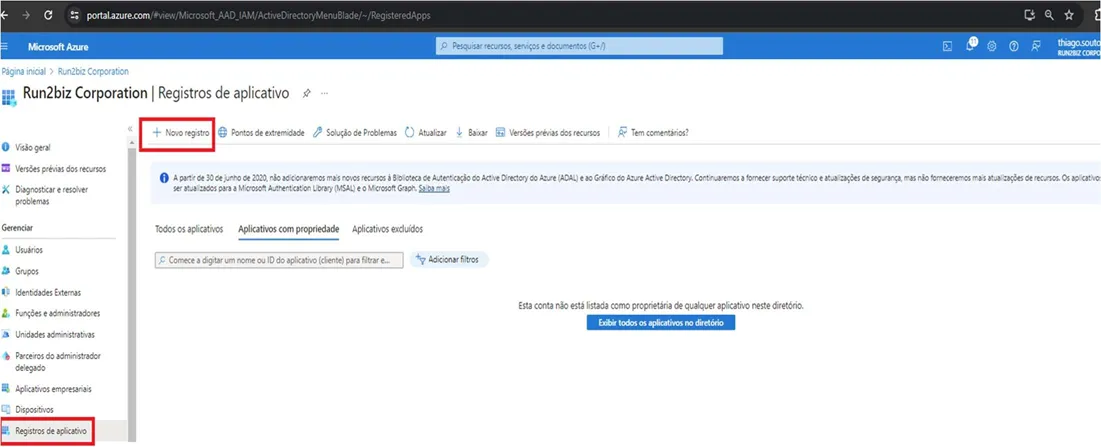This screenshot has height=447, width=1101.
Task: Open the thiago.souto account menu
Action: pos(1079,46)
